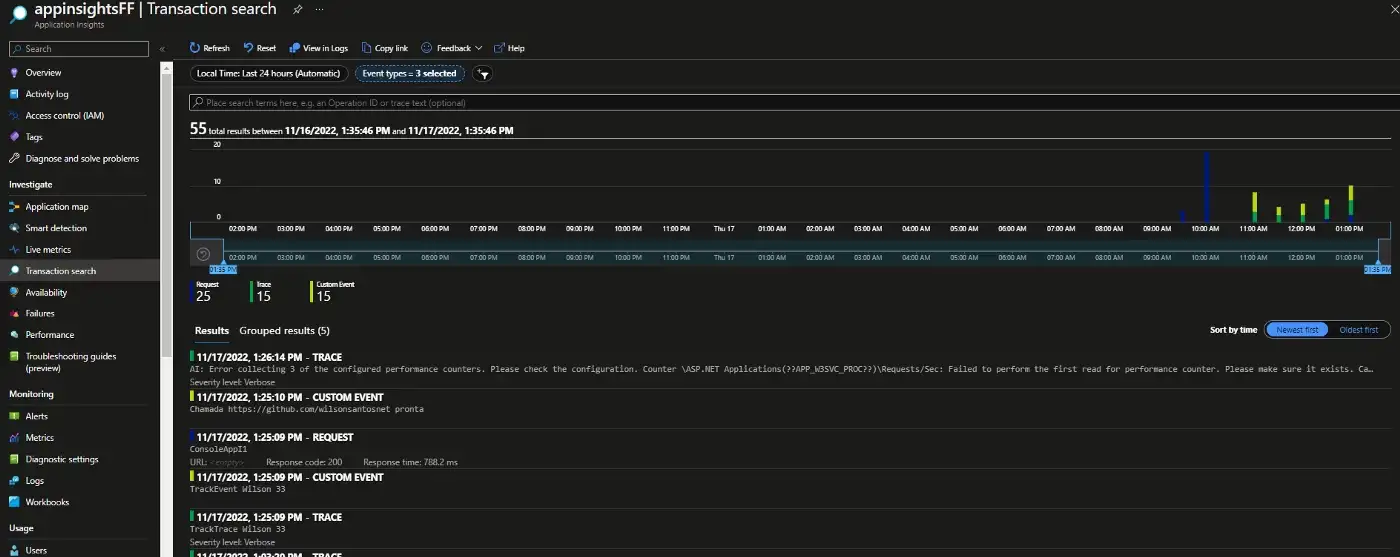The height and width of the screenshot is (557, 1400).
Task: Click Copy link in toolbar
Action: pos(385,48)
